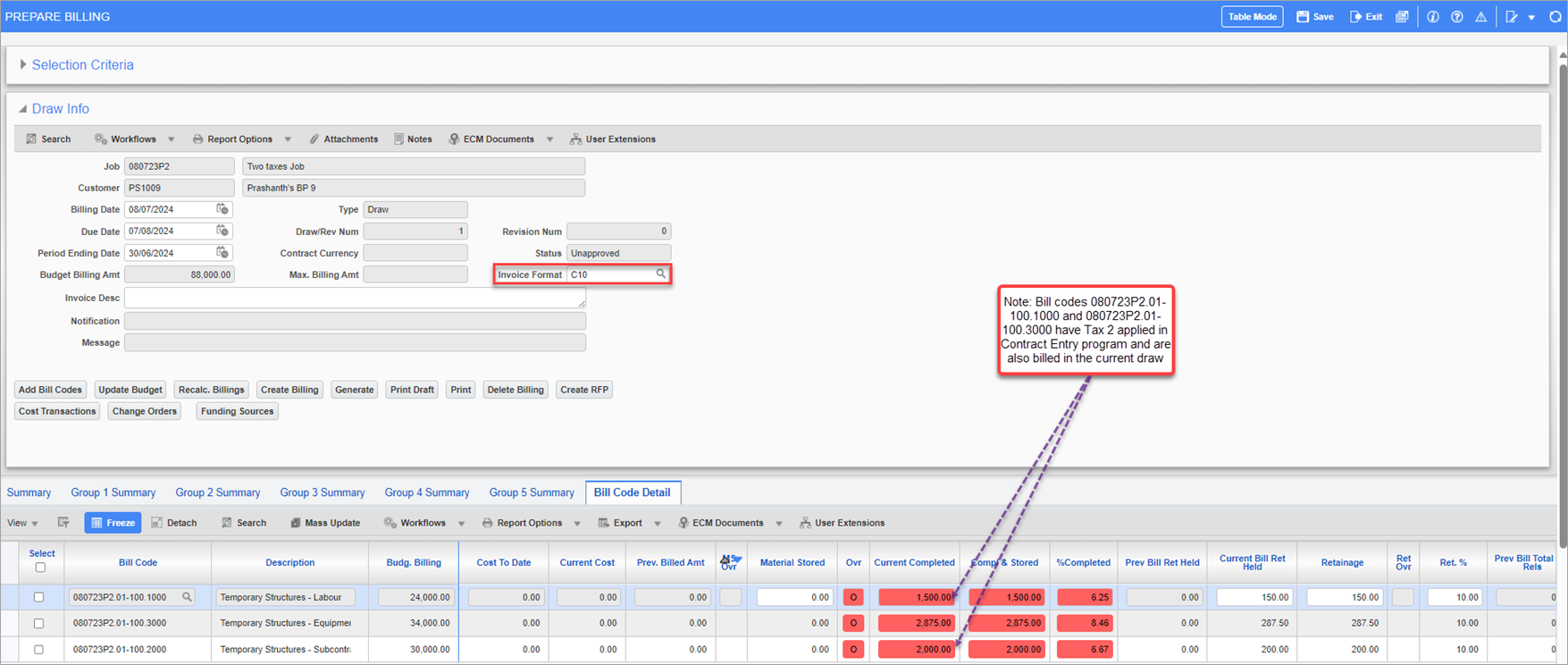Click lookup magnifier in 080723P2.01-100.1000 bill code cell

point(188,597)
